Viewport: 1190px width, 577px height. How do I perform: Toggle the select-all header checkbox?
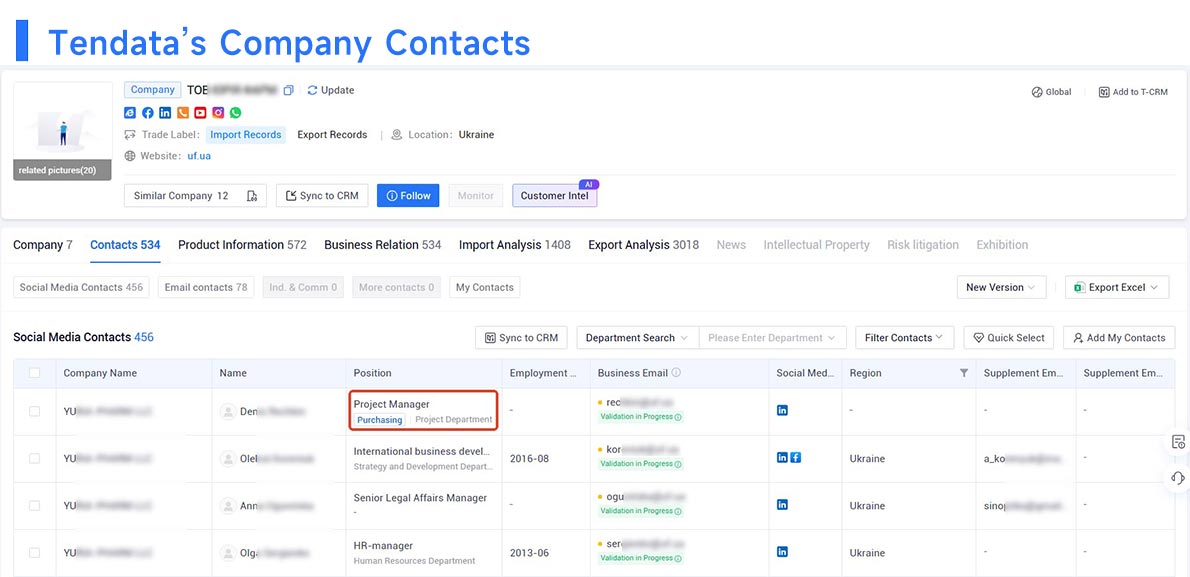point(34,373)
